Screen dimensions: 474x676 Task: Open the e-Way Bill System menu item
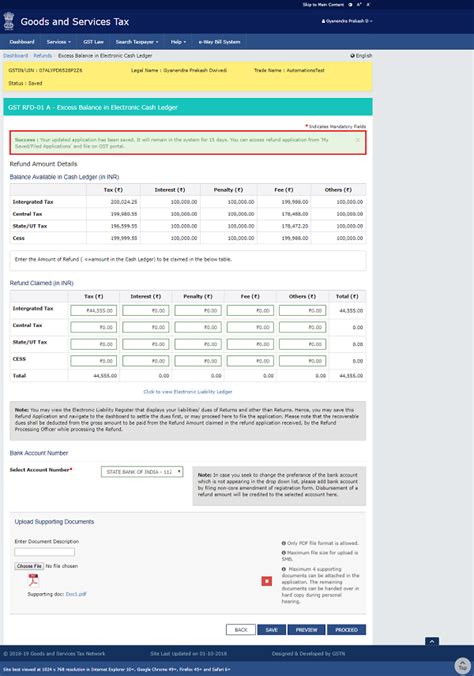click(x=220, y=42)
